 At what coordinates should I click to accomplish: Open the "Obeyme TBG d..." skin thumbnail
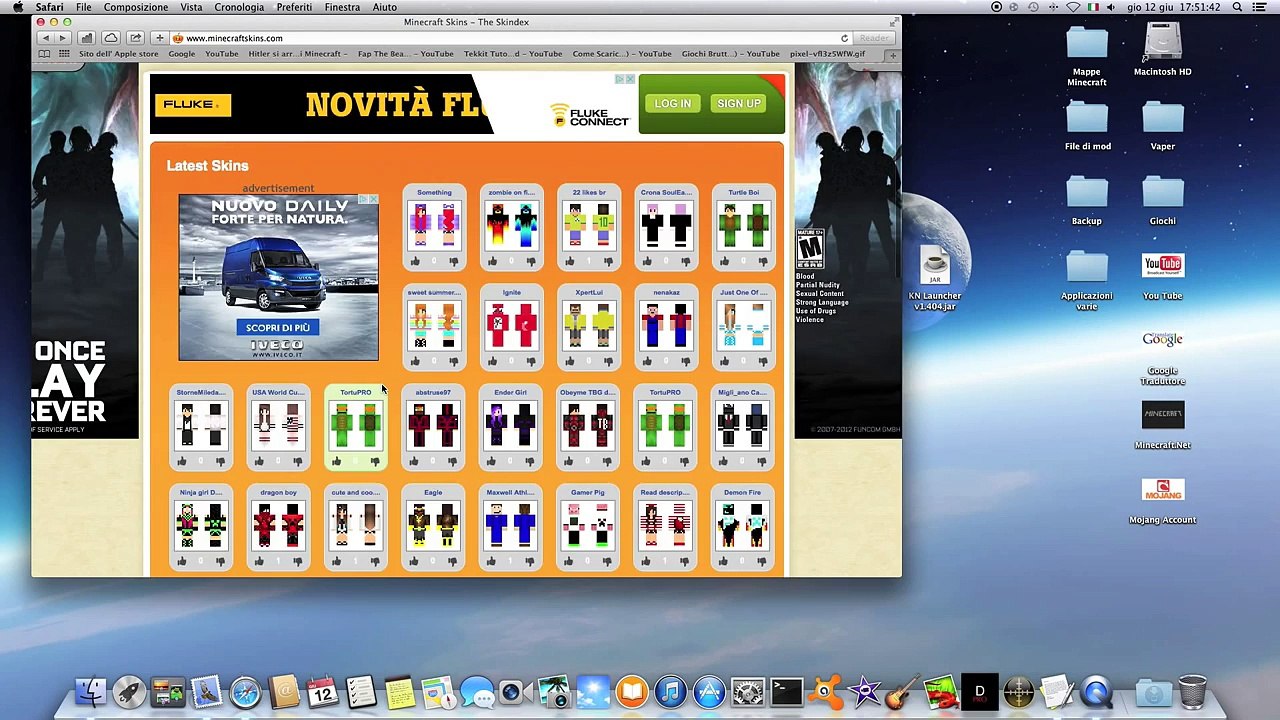tap(588, 425)
